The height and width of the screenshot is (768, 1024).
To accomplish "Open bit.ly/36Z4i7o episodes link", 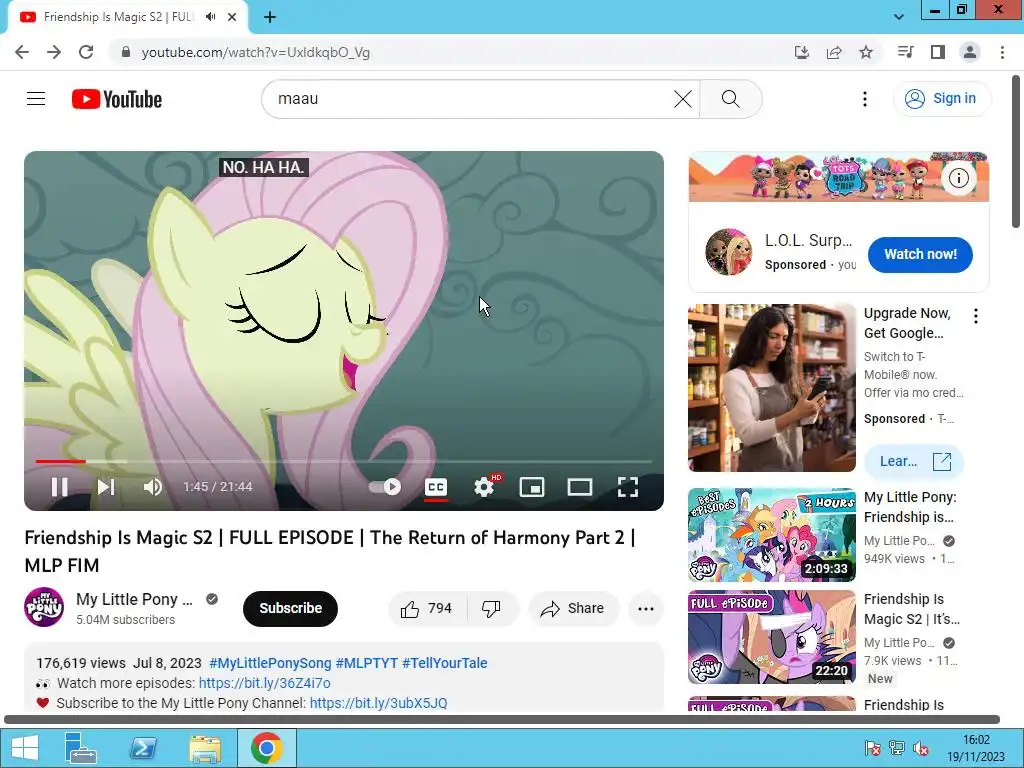I will (264, 683).
